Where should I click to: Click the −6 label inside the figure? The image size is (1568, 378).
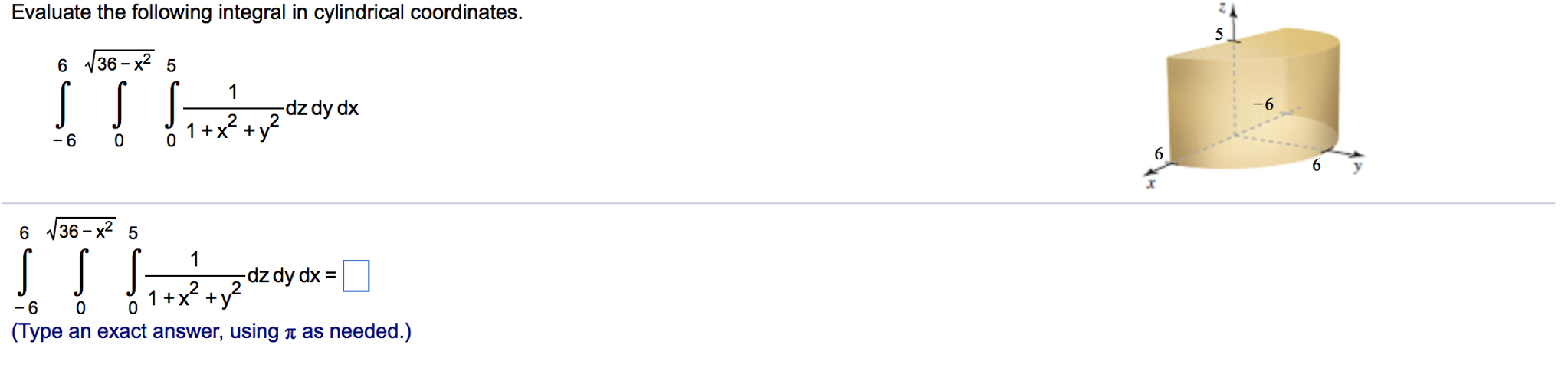[1263, 104]
